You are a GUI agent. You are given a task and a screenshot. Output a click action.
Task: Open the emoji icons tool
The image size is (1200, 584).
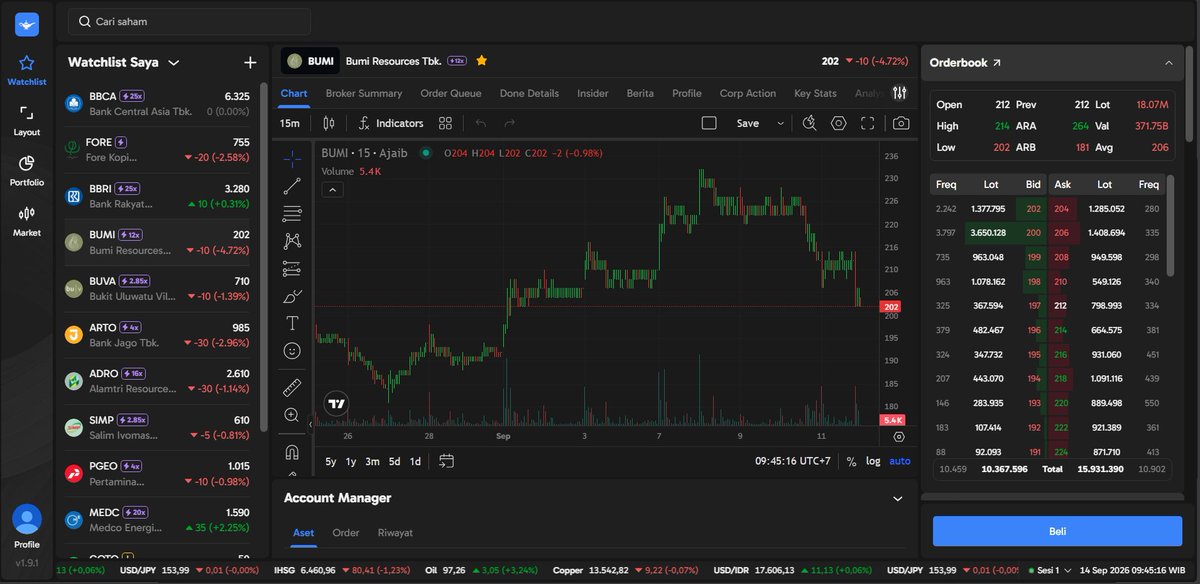click(x=292, y=351)
